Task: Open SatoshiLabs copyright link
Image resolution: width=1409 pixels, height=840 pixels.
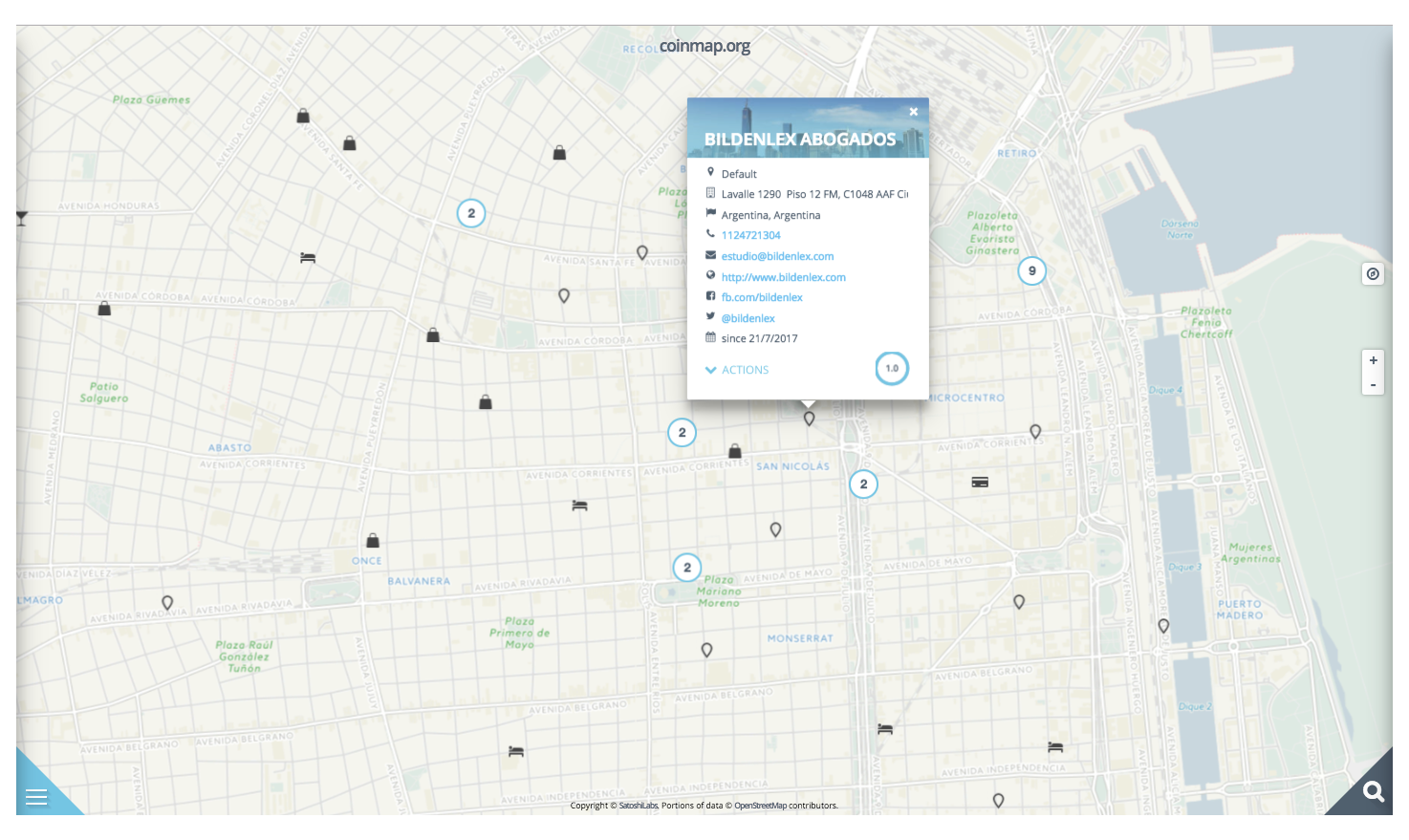Action: [639, 806]
